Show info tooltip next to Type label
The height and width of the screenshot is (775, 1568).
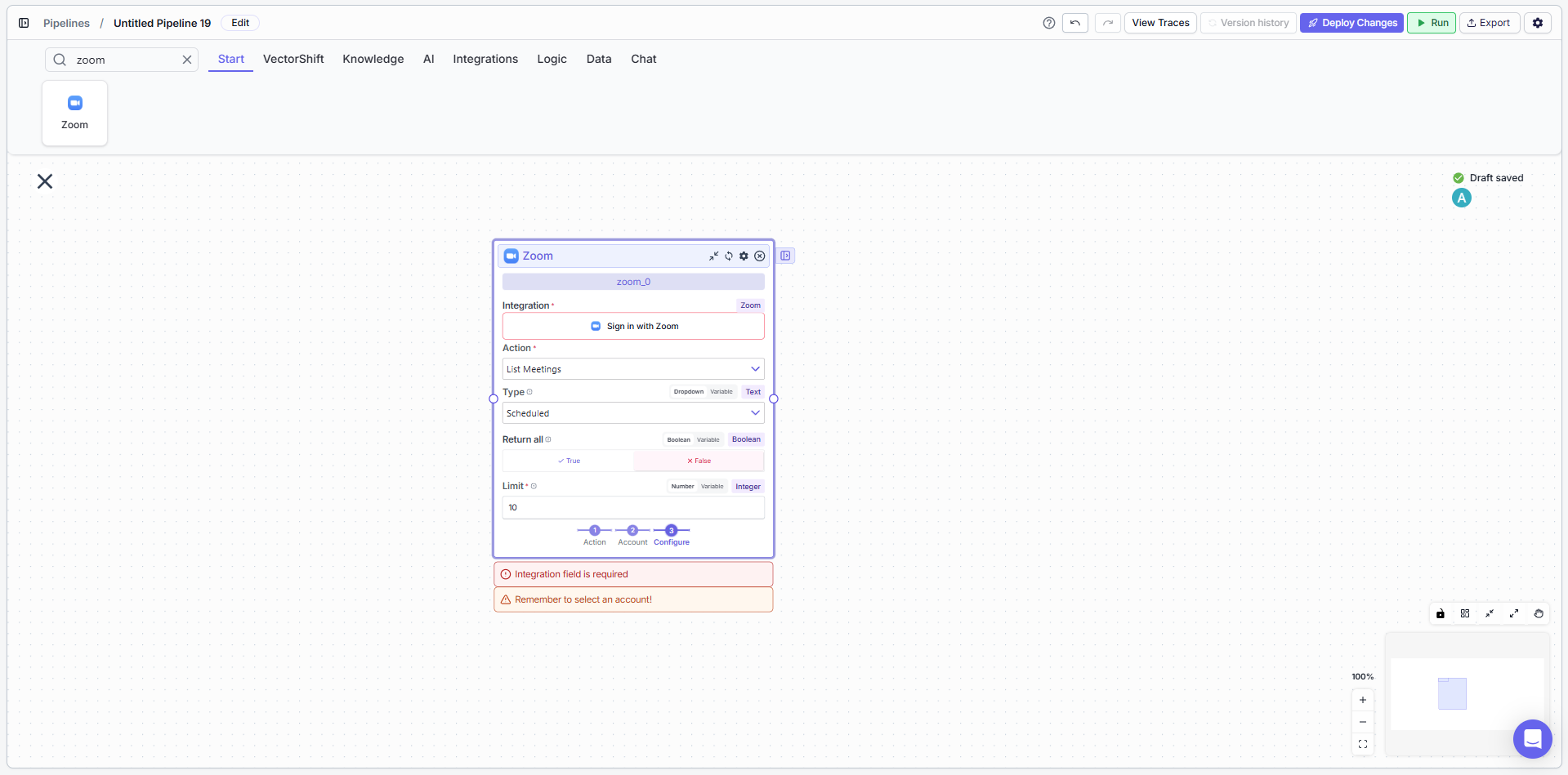(529, 392)
